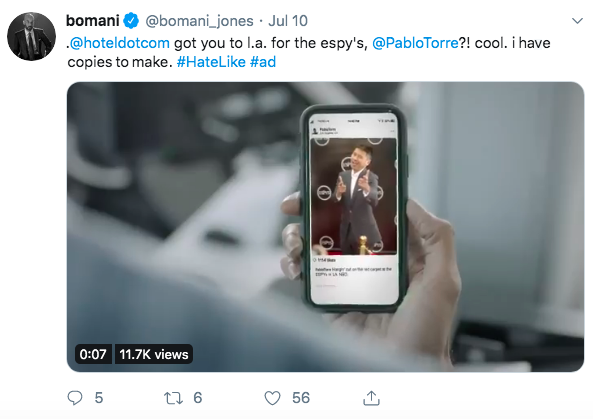Open the #ad hashtag
593x419 pixels.
[x=263, y=62]
